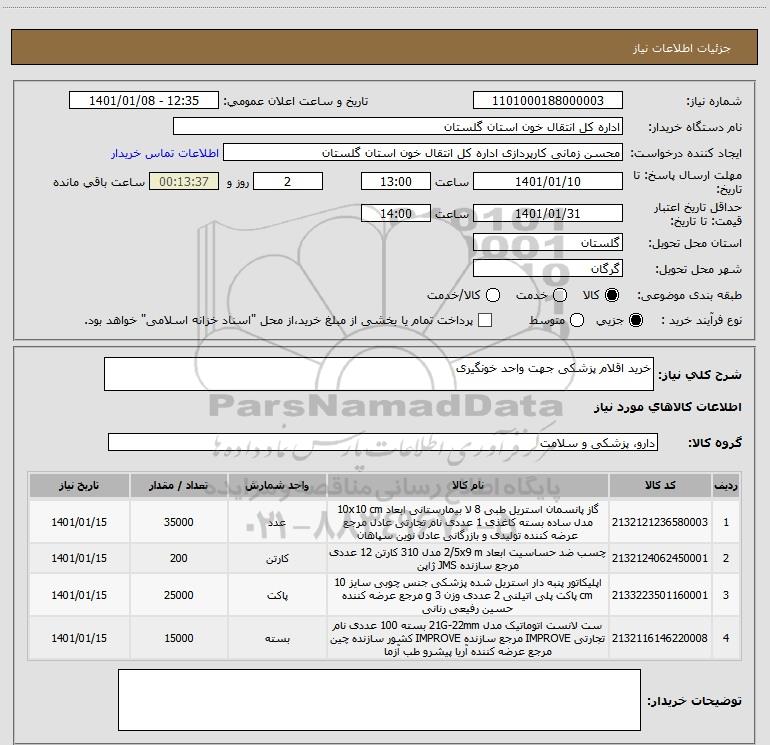The width and height of the screenshot is (770, 745).
Task: Click the response deadline time 13:00
Action: [x=396, y=181]
